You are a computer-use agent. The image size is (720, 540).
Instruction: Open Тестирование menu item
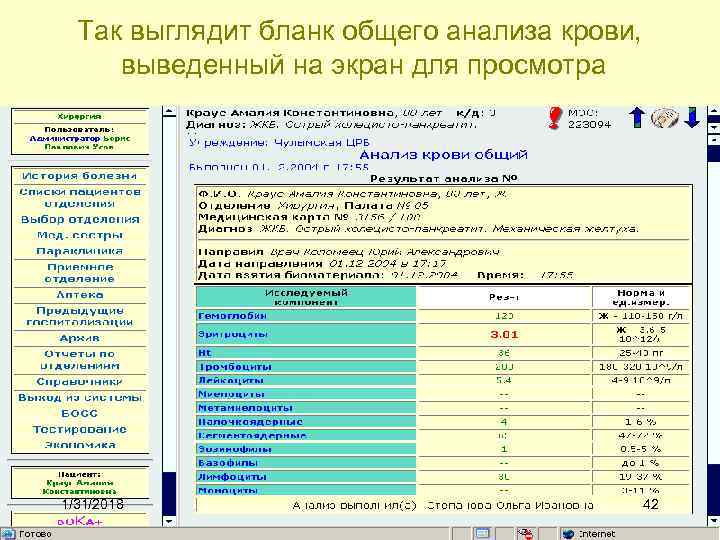point(79,429)
